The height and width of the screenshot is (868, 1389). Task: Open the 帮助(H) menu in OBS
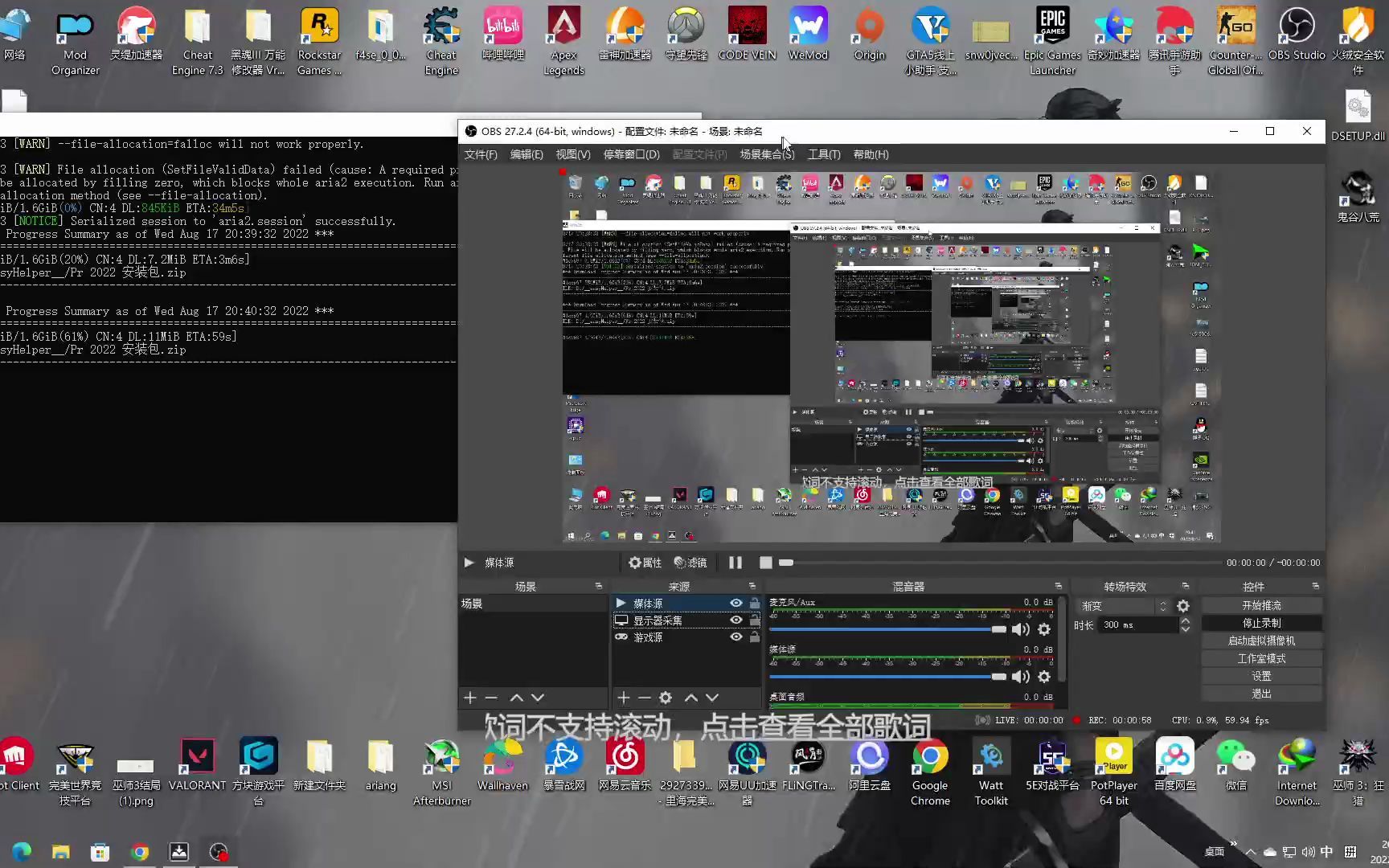pos(871,154)
